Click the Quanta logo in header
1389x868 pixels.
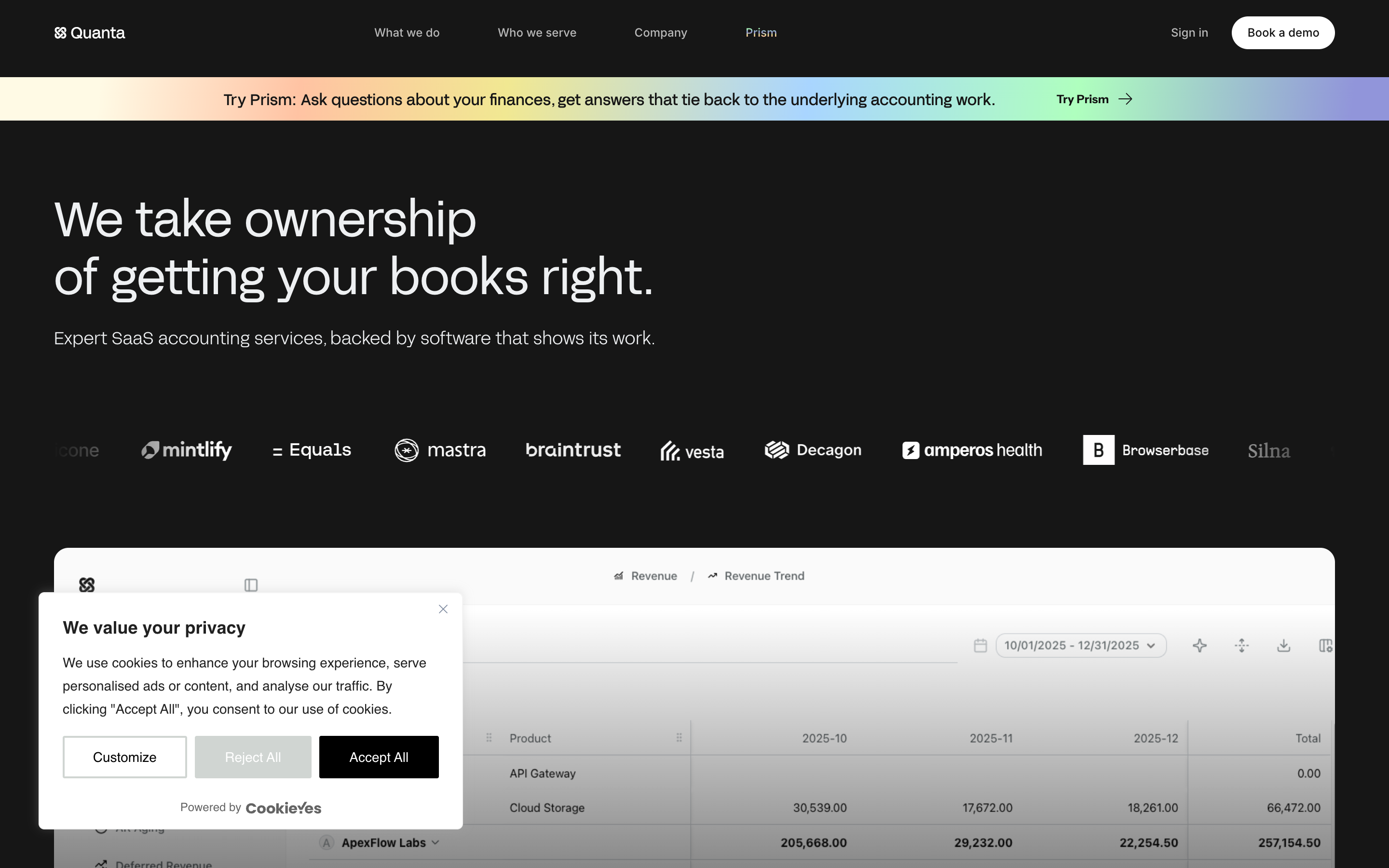tap(90, 33)
